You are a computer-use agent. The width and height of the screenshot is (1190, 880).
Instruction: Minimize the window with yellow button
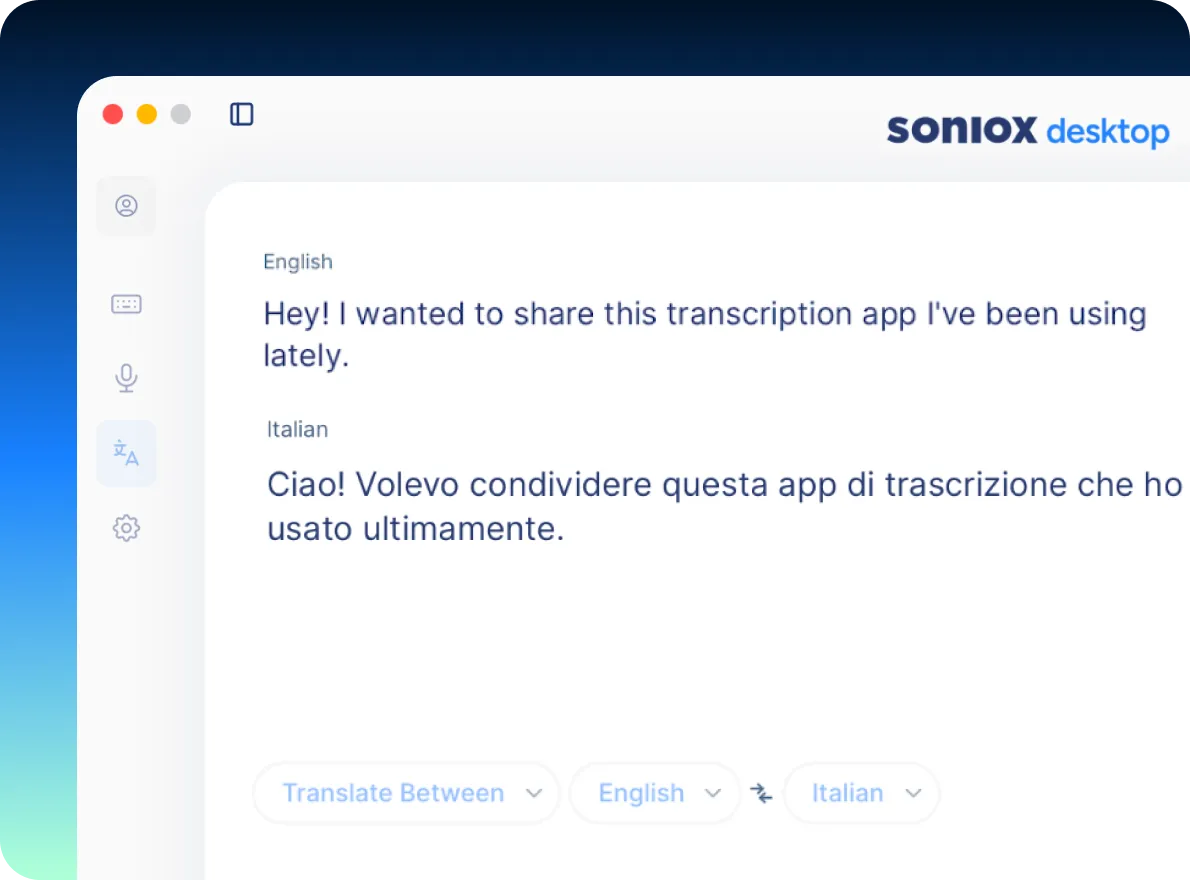tap(147, 114)
